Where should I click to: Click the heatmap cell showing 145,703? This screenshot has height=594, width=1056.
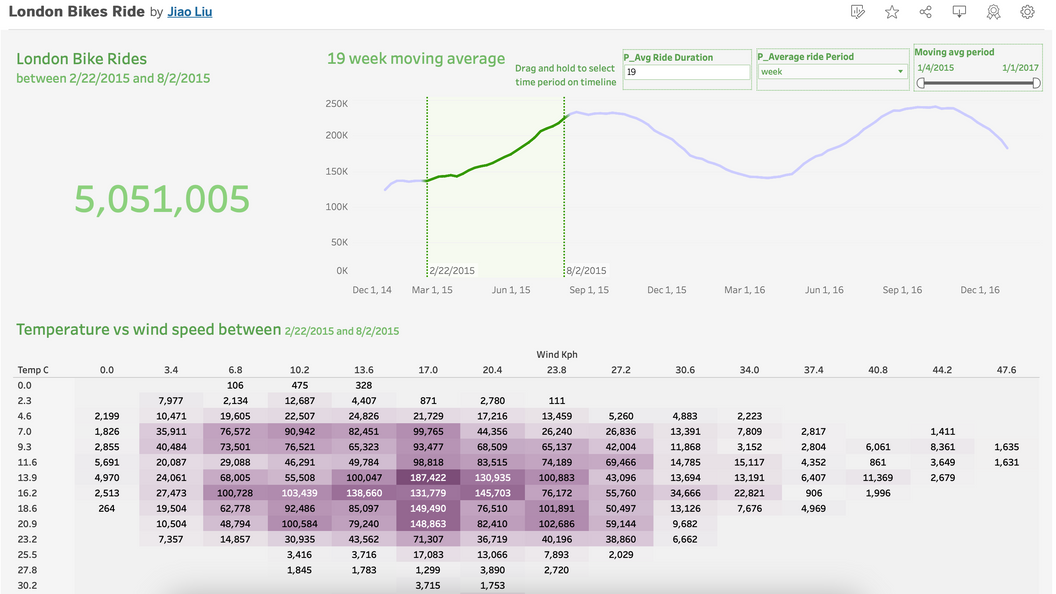point(492,493)
